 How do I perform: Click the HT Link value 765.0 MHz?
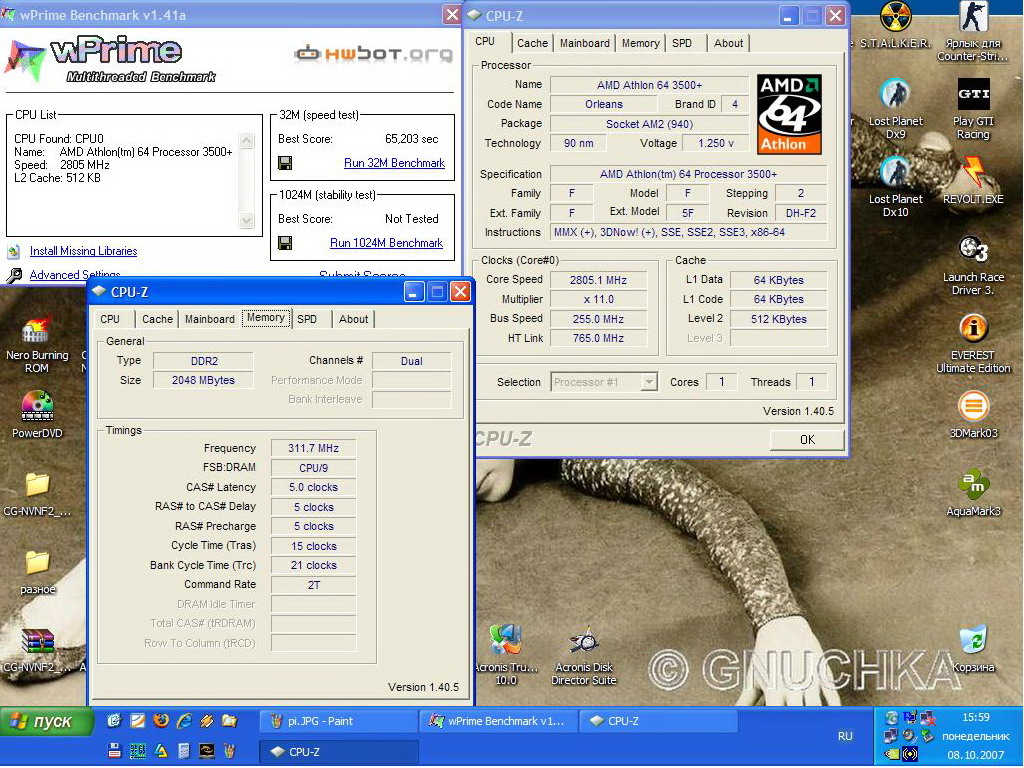coord(598,338)
